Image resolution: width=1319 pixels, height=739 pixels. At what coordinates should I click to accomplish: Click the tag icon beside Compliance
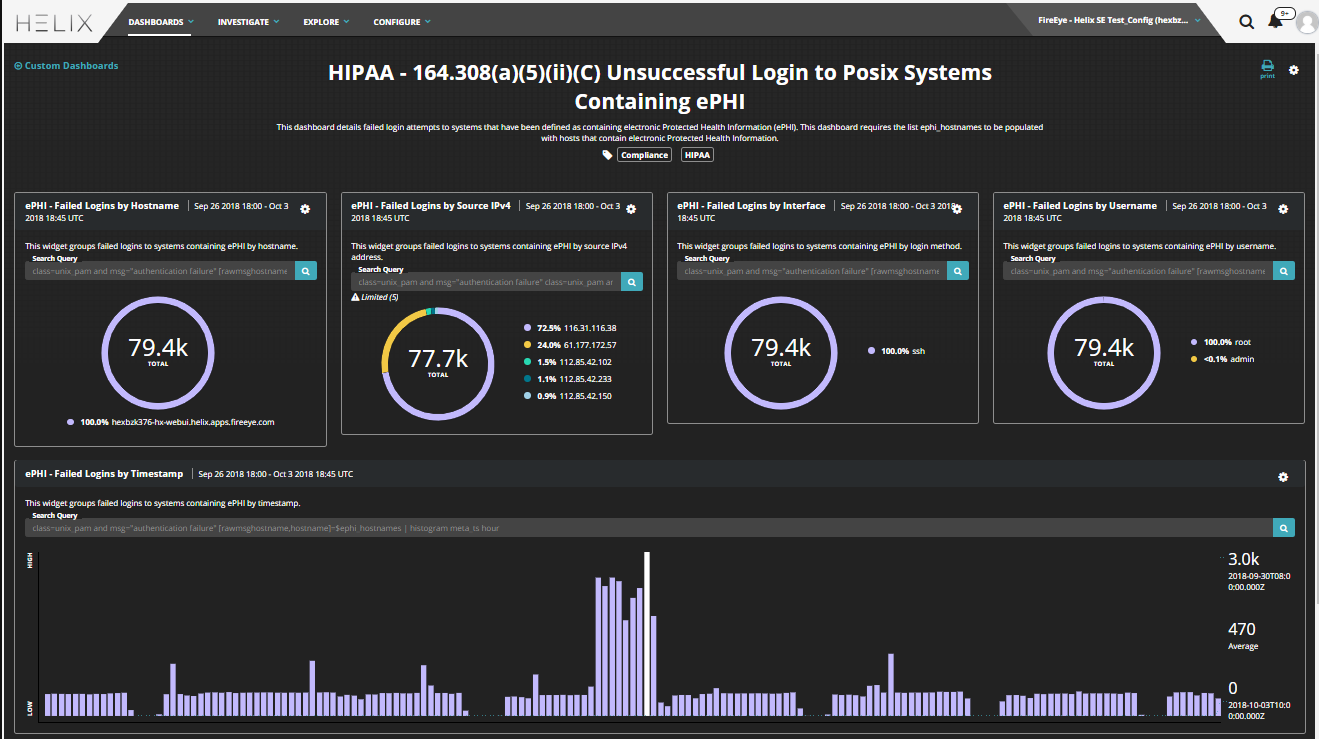[607, 155]
